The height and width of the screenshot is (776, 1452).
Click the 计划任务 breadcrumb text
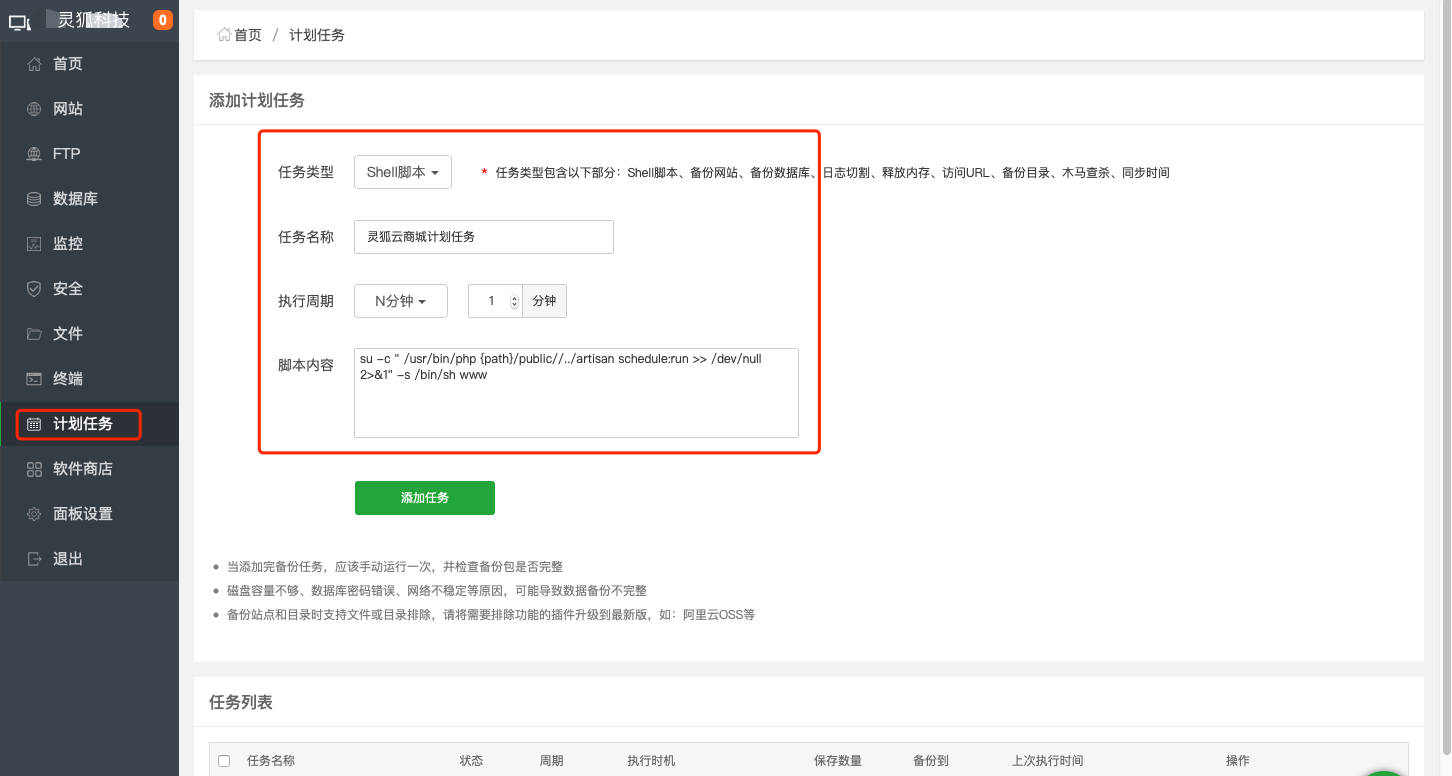click(x=317, y=35)
